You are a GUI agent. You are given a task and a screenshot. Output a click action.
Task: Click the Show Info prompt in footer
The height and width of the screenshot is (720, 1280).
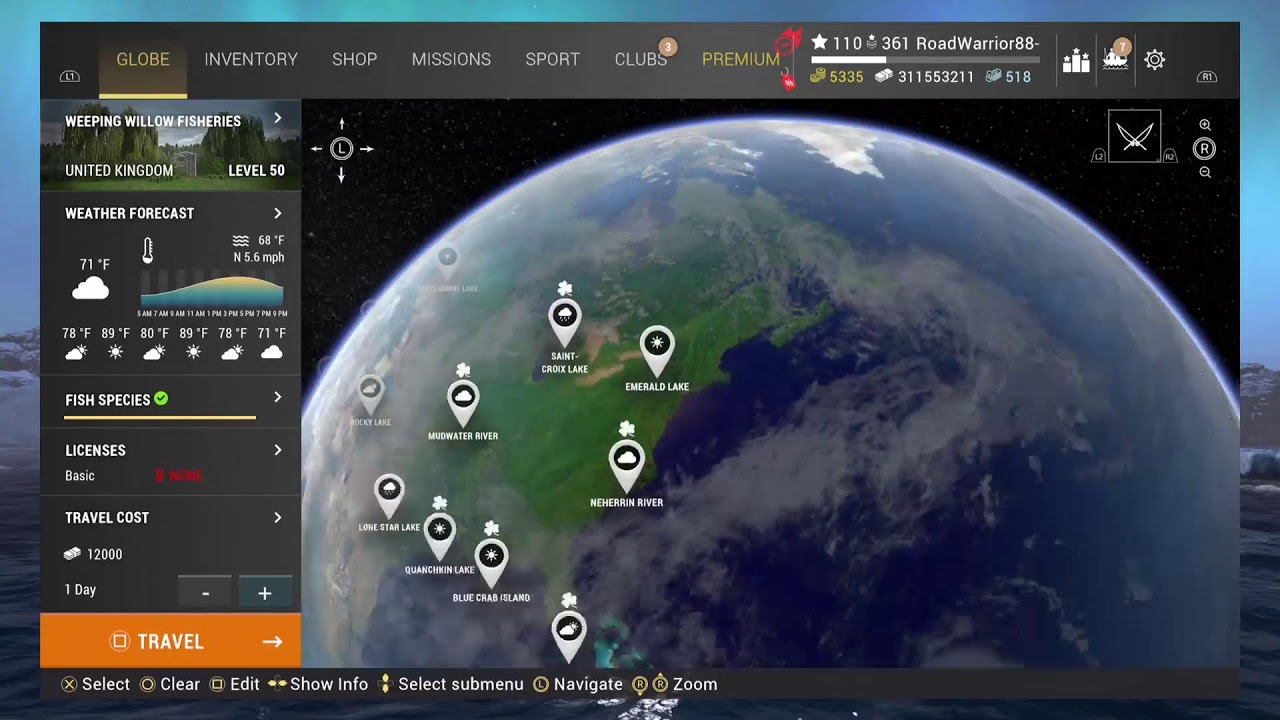pos(318,684)
